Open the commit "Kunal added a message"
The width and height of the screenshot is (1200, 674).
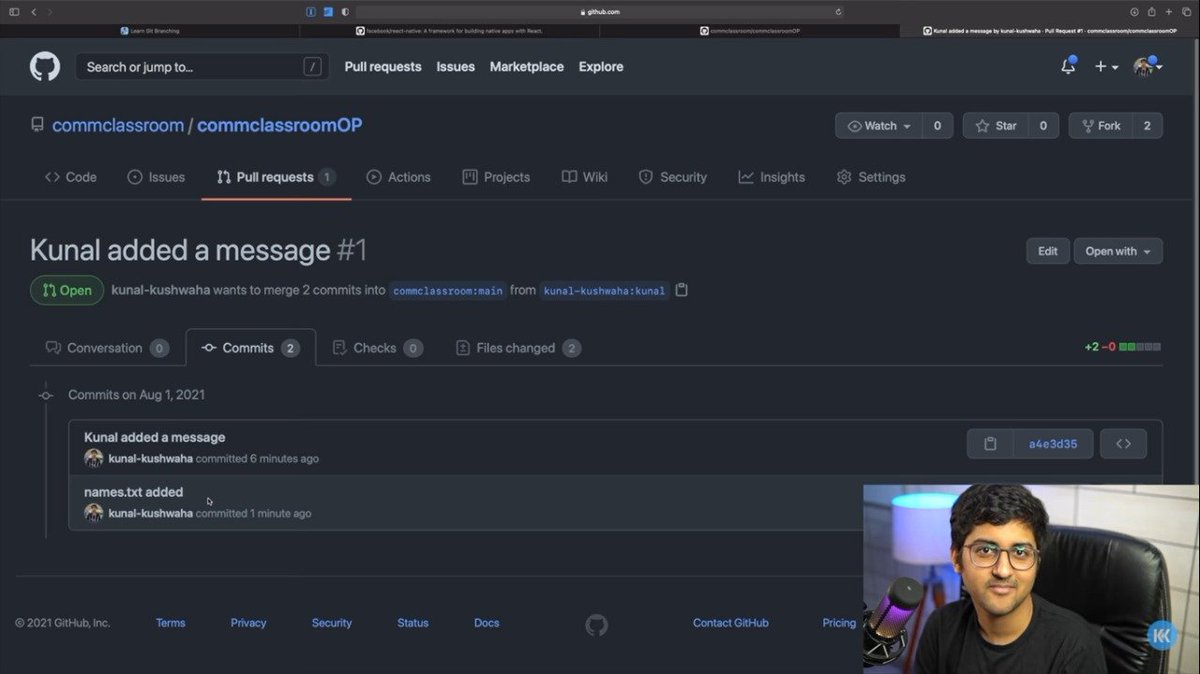click(x=155, y=437)
